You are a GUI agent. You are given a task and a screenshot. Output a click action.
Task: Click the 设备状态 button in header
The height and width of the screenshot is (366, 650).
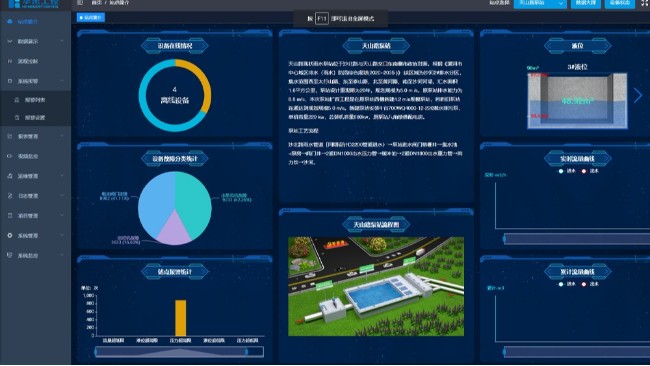[x=620, y=3]
